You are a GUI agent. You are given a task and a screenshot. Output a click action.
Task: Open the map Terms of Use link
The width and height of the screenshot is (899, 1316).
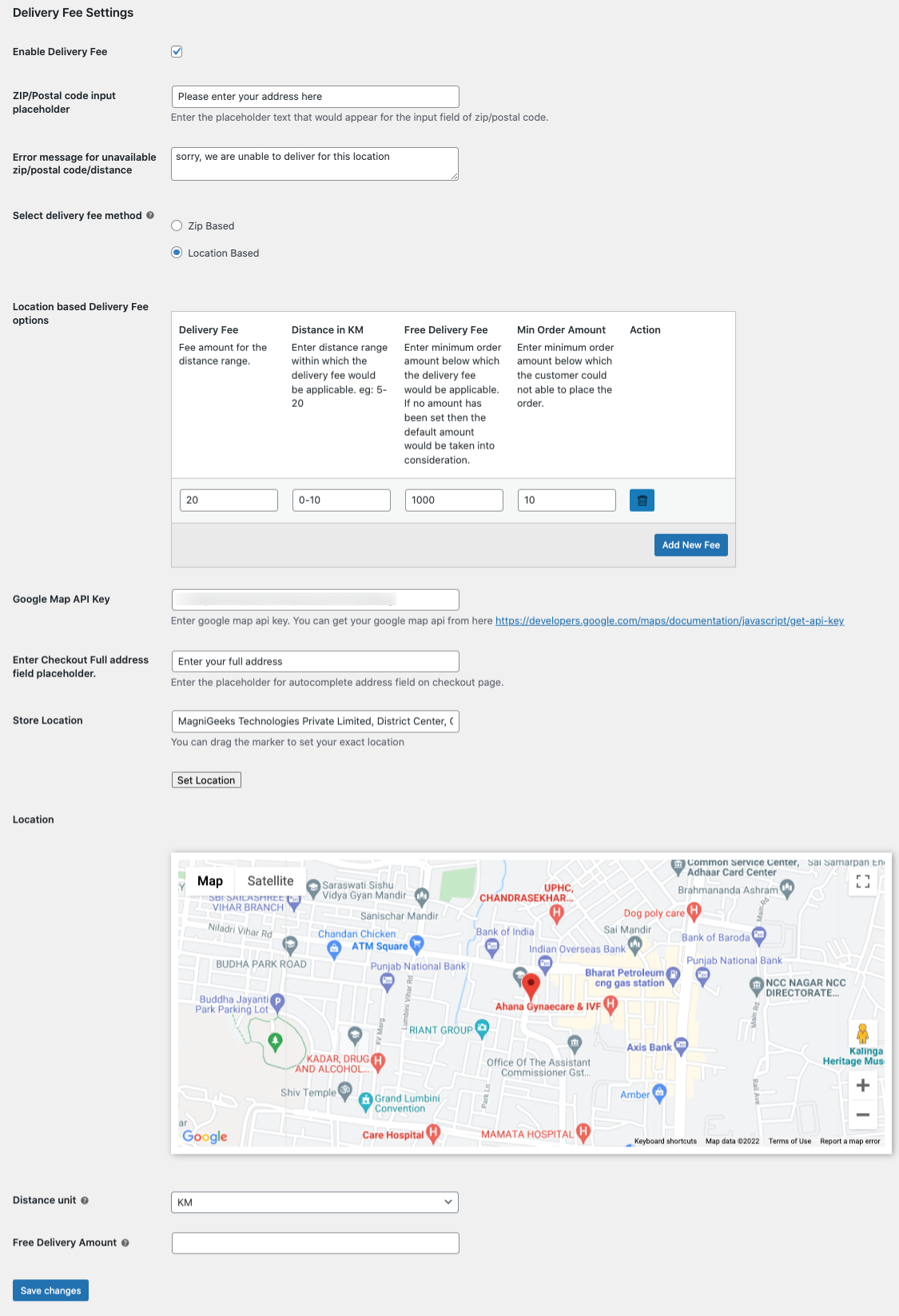790,1141
